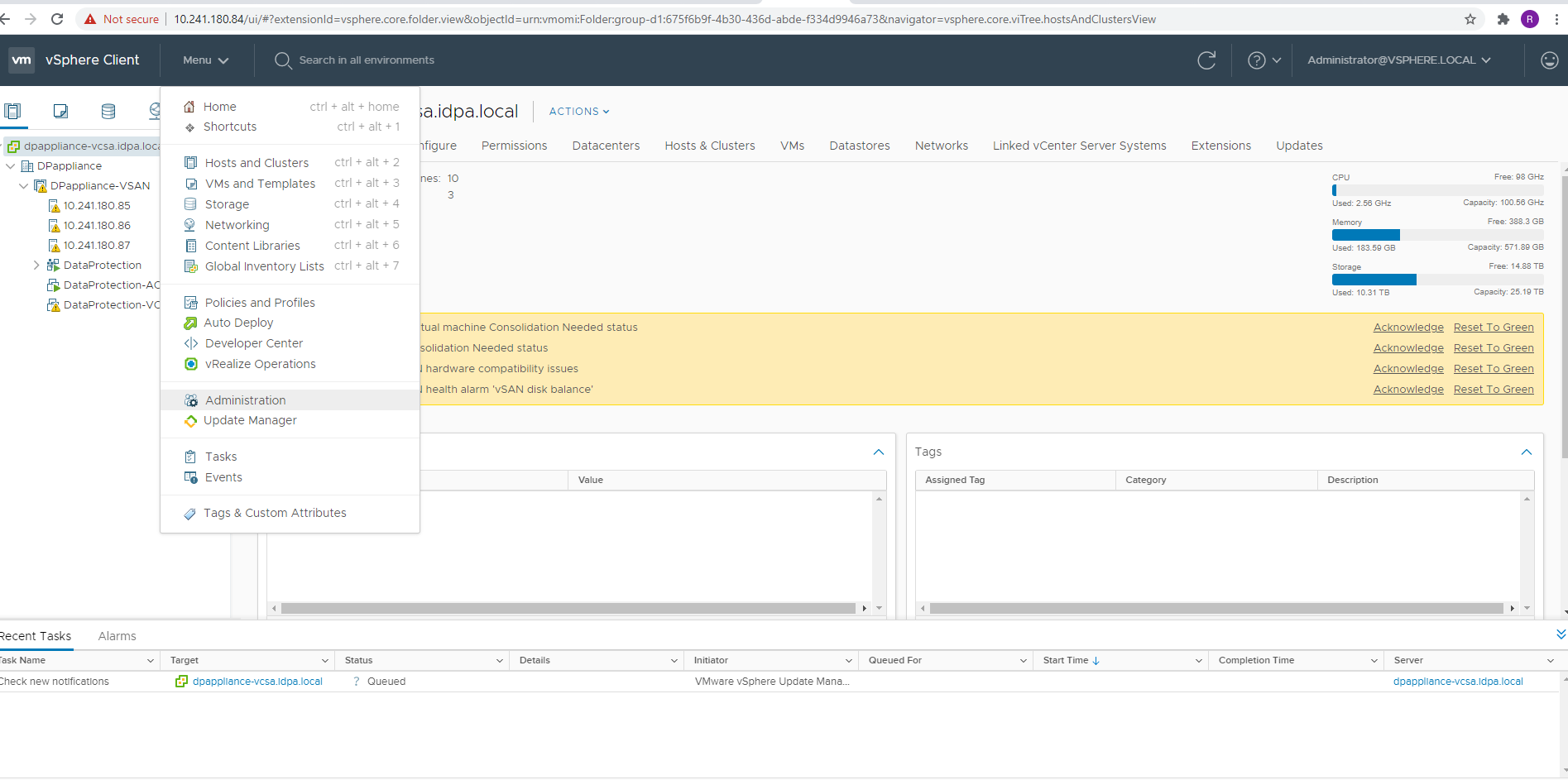This screenshot has width=1568, height=780.
Task: Expand the DataProtection tree node
Action: (36, 265)
